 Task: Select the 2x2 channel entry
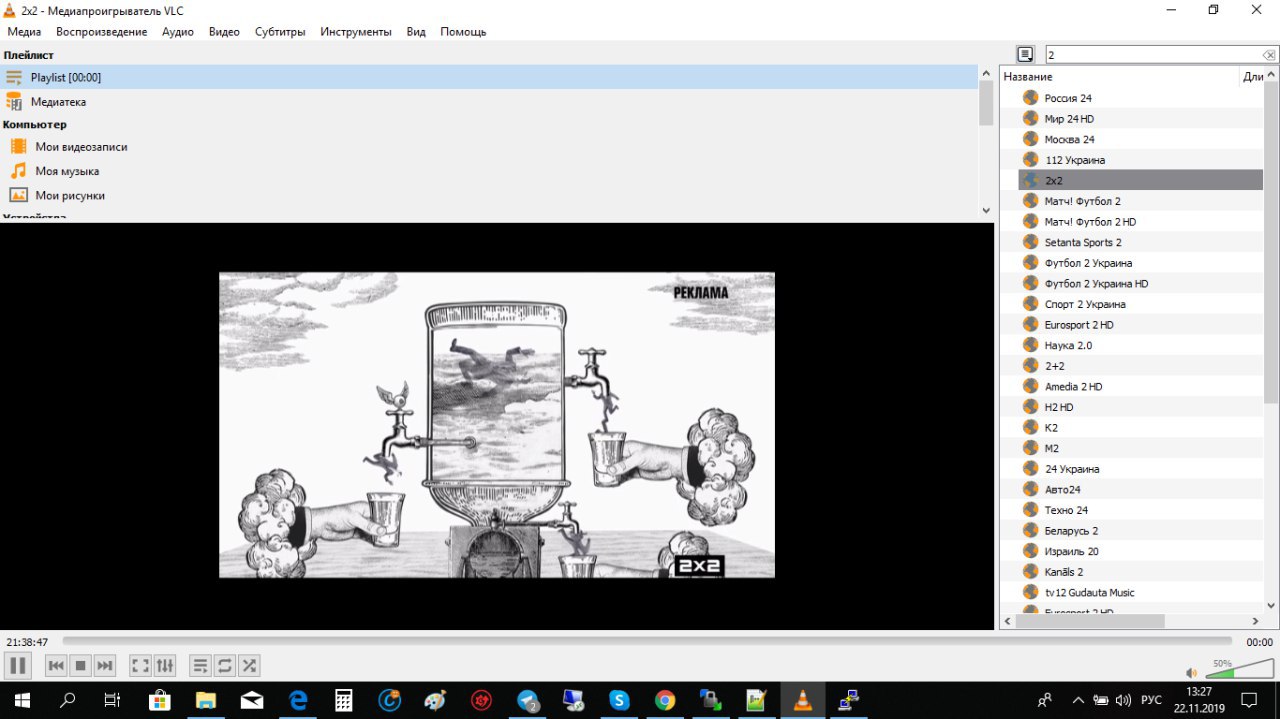pos(1141,180)
